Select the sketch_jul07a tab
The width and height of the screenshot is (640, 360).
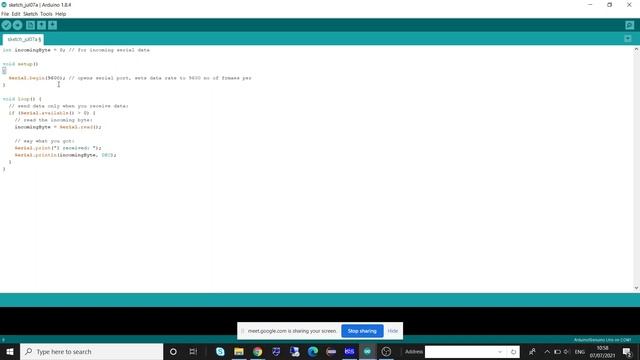pos(24,39)
